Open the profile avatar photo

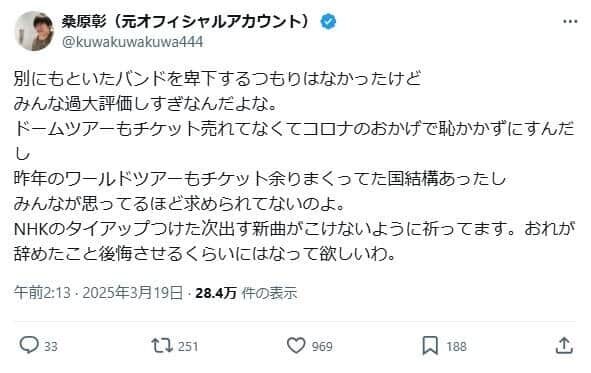coord(34,31)
